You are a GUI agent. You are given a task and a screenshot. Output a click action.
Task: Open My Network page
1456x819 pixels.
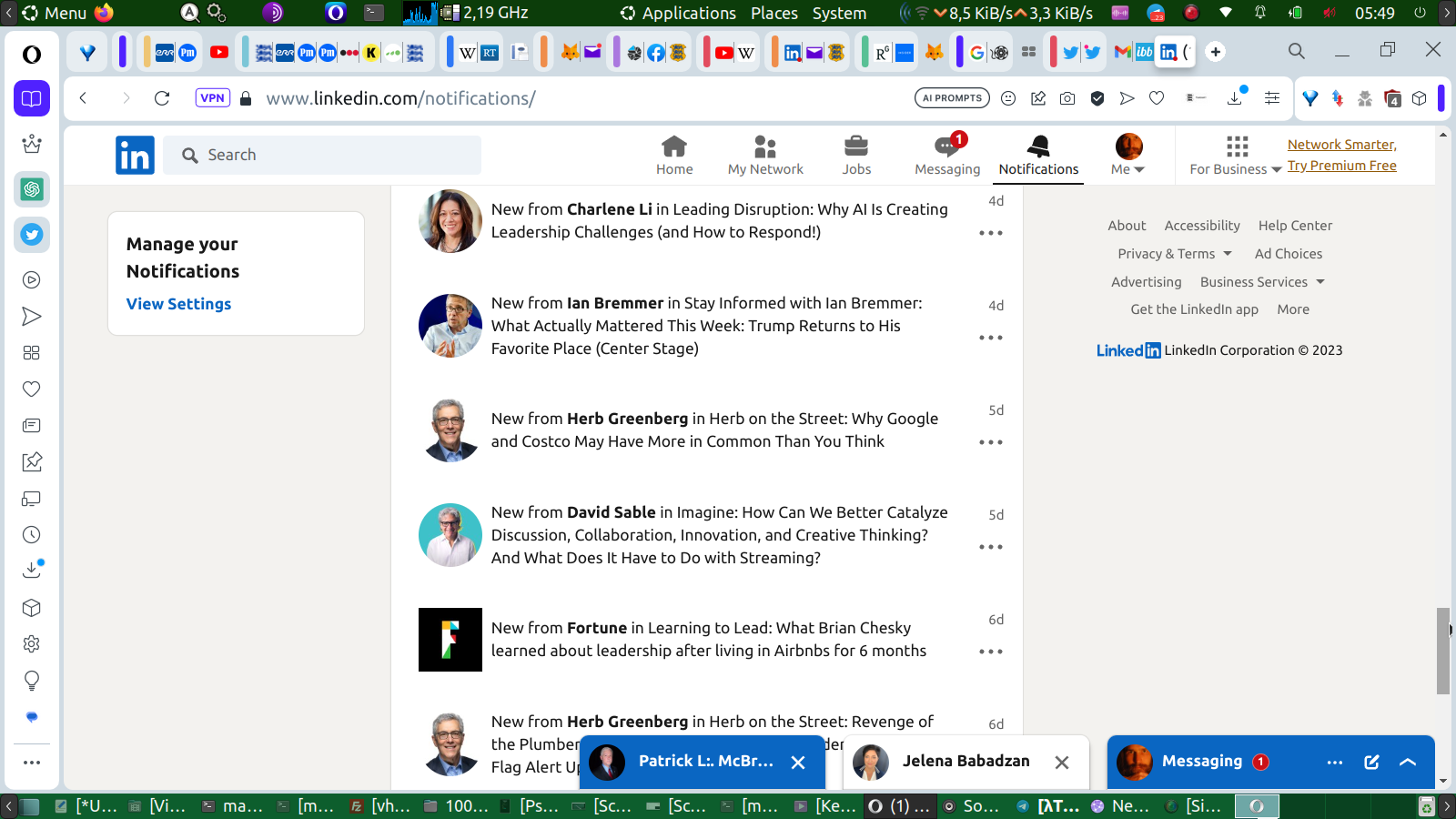[765, 155]
